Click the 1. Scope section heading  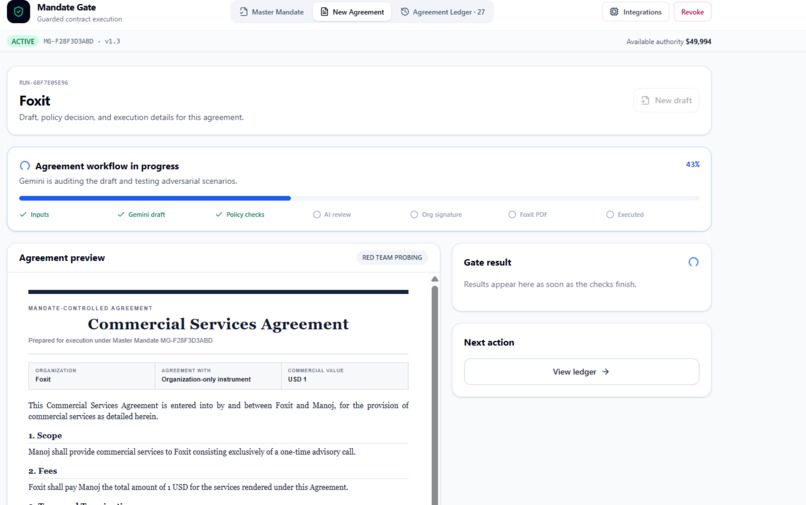point(45,436)
